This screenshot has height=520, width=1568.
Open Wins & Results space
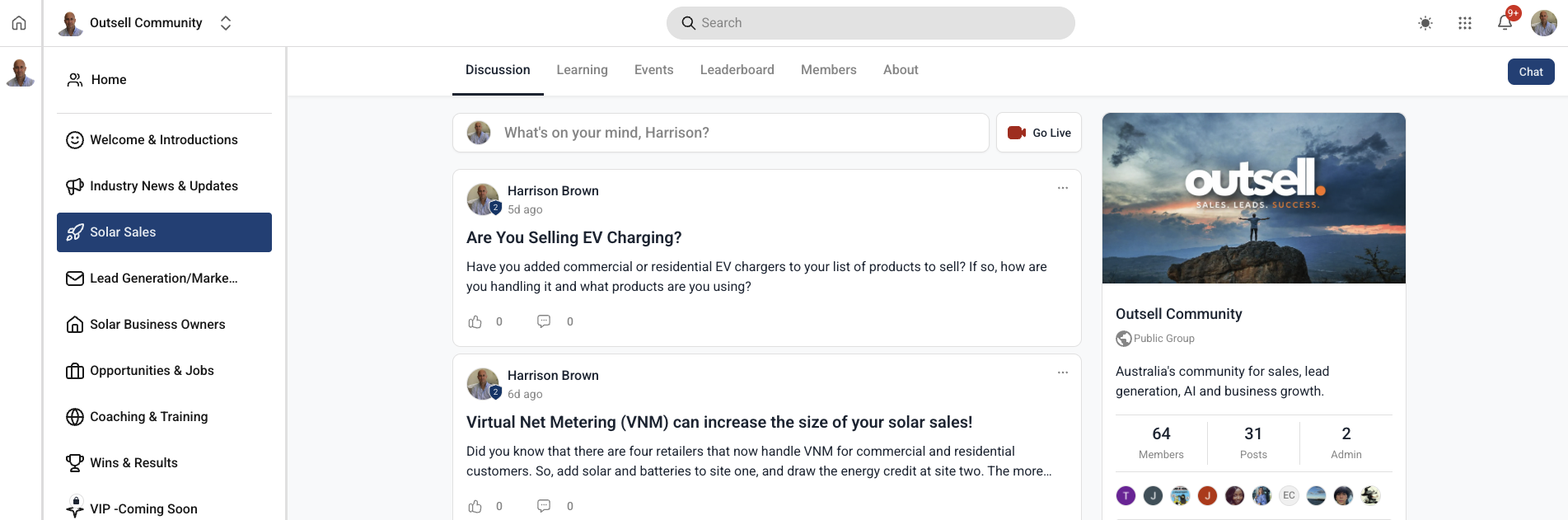coord(164,463)
